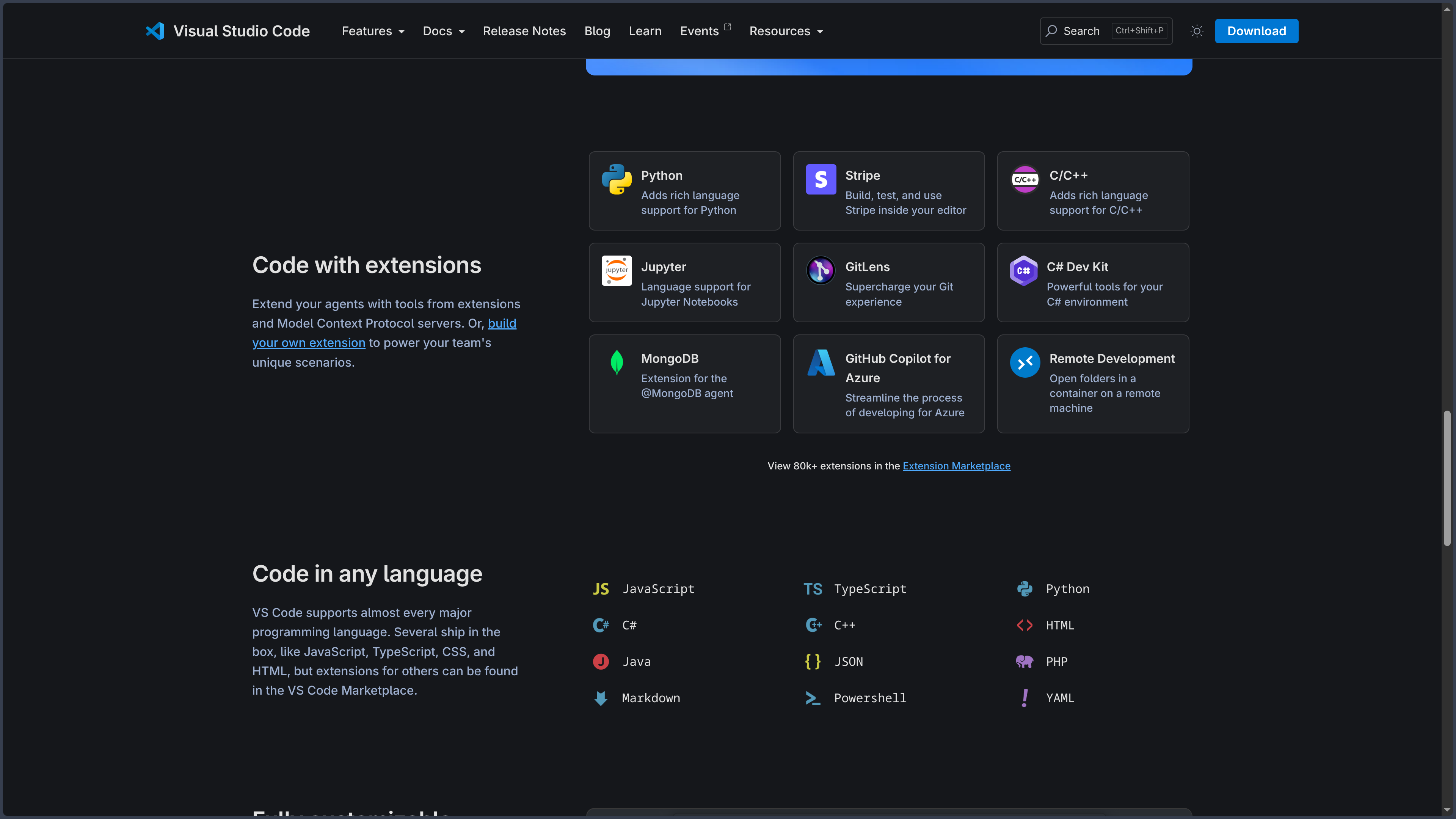
Task: Open the Learn nav item
Action: tap(645, 31)
